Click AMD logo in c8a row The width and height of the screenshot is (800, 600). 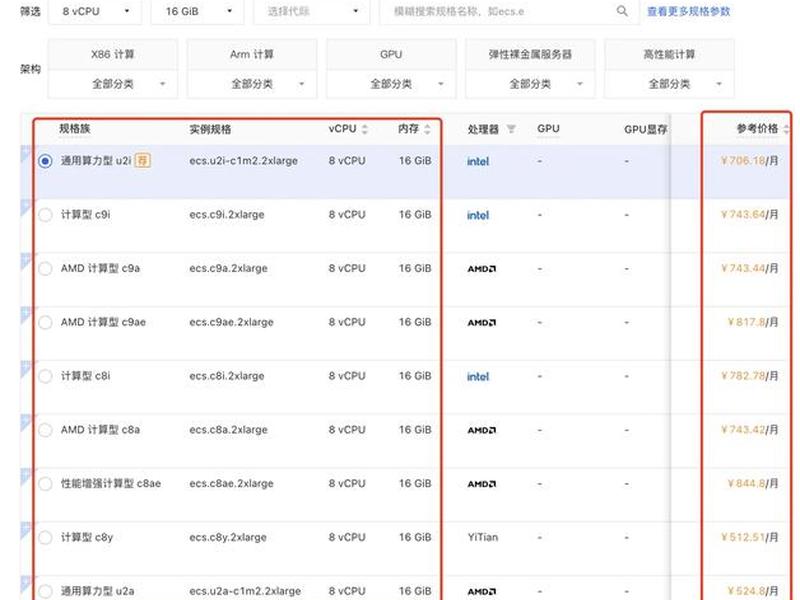click(x=482, y=430)
